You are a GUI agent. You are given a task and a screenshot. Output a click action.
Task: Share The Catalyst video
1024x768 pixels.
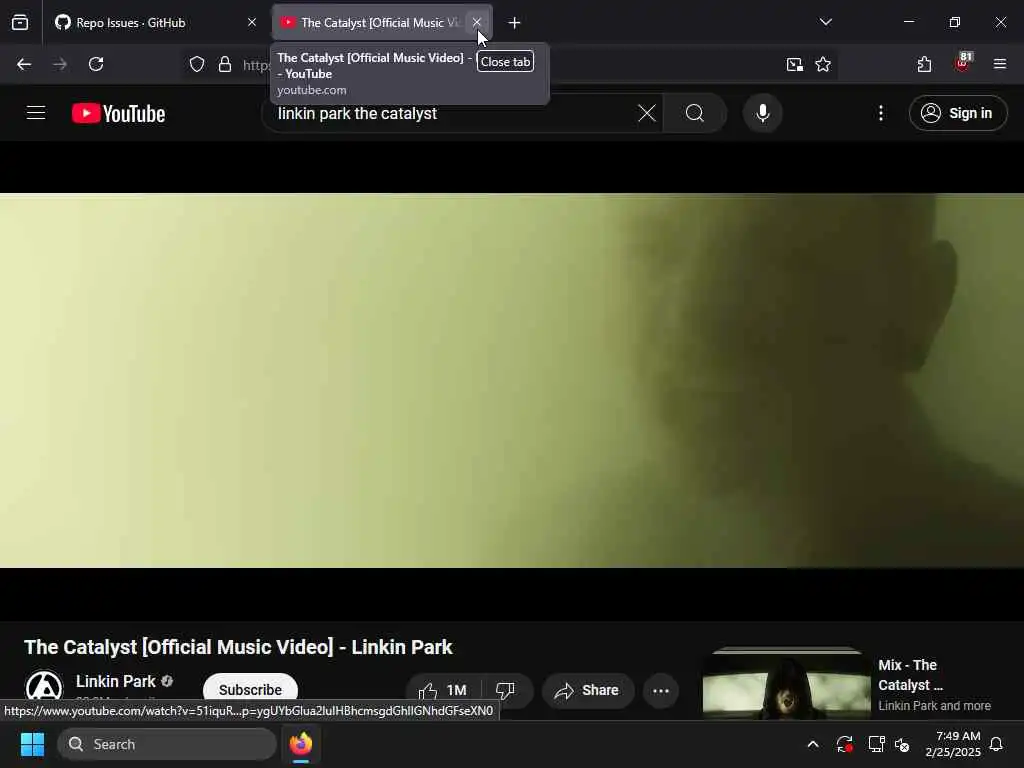pyautogui.click(x=588, y=690)
